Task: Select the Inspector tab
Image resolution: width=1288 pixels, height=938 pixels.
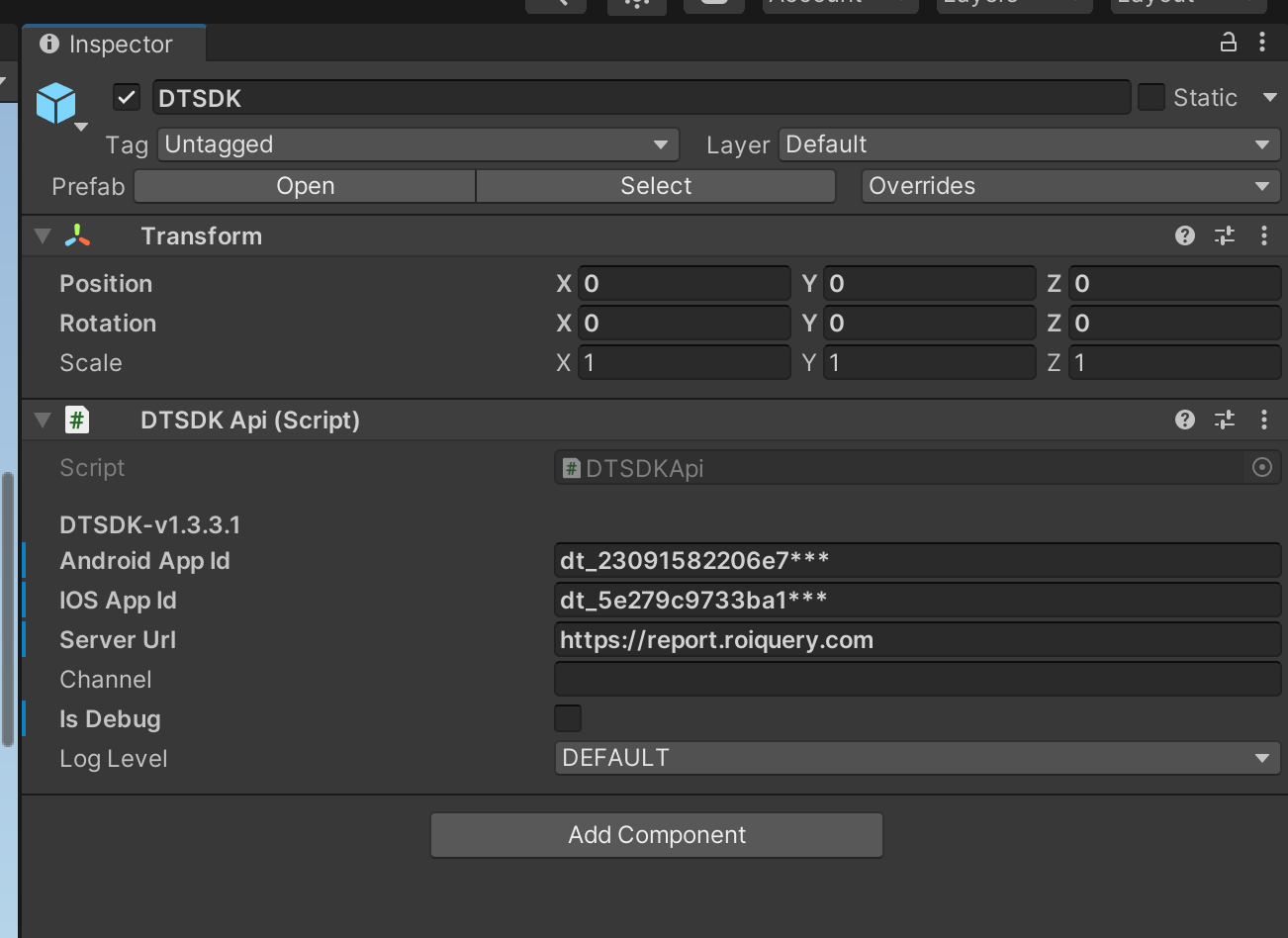Action: [114, 44]
